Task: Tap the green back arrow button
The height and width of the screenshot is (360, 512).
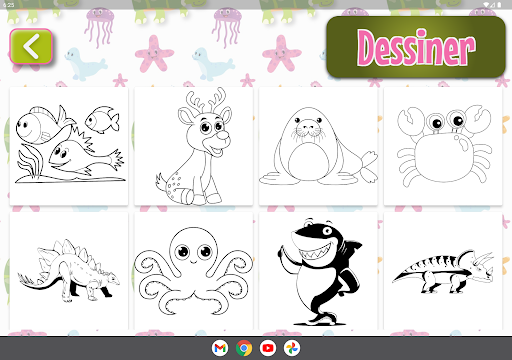Action: (31, 46)
